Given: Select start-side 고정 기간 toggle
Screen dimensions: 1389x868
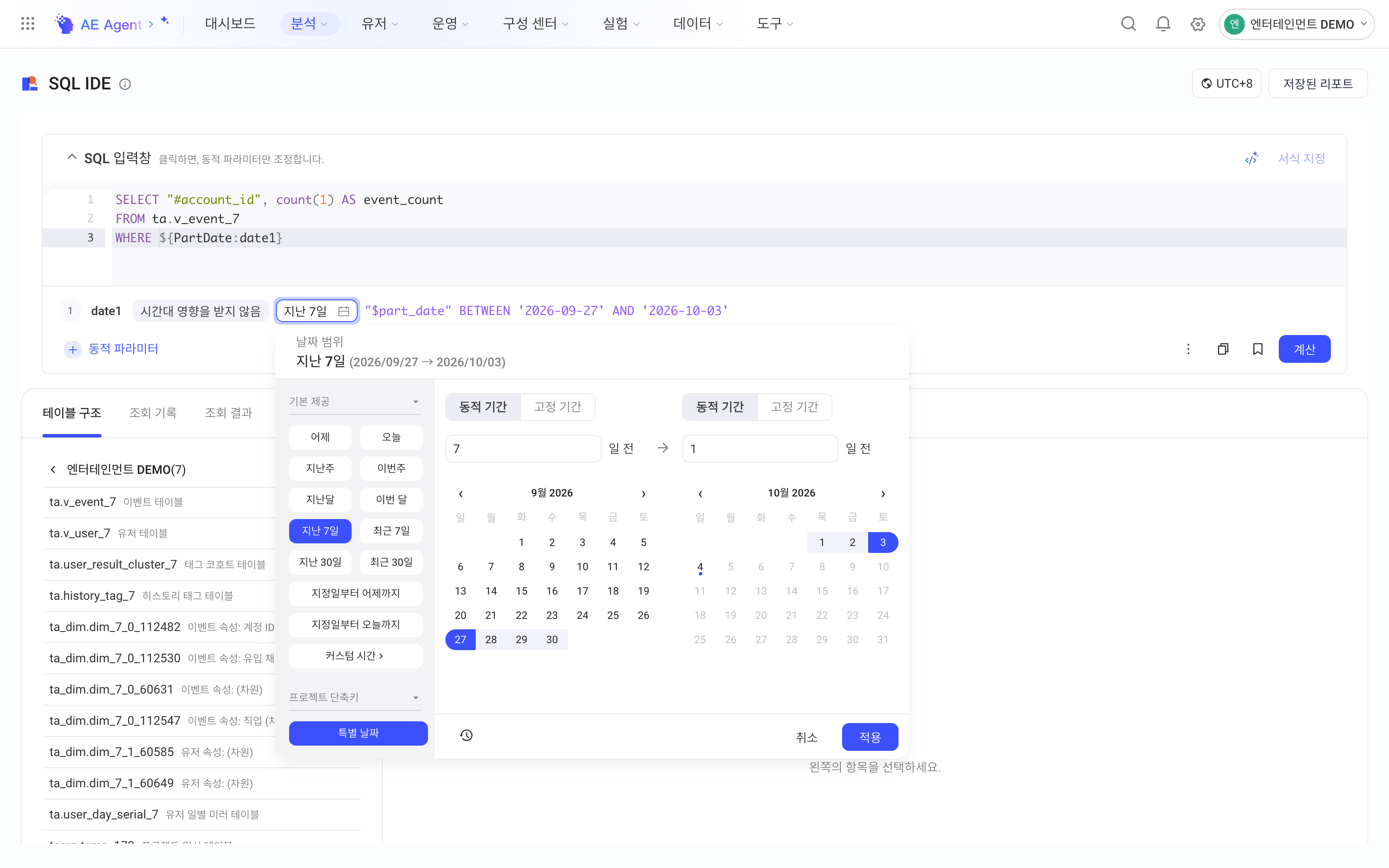Looking at the screenshot, I should (x=557, y=407).
